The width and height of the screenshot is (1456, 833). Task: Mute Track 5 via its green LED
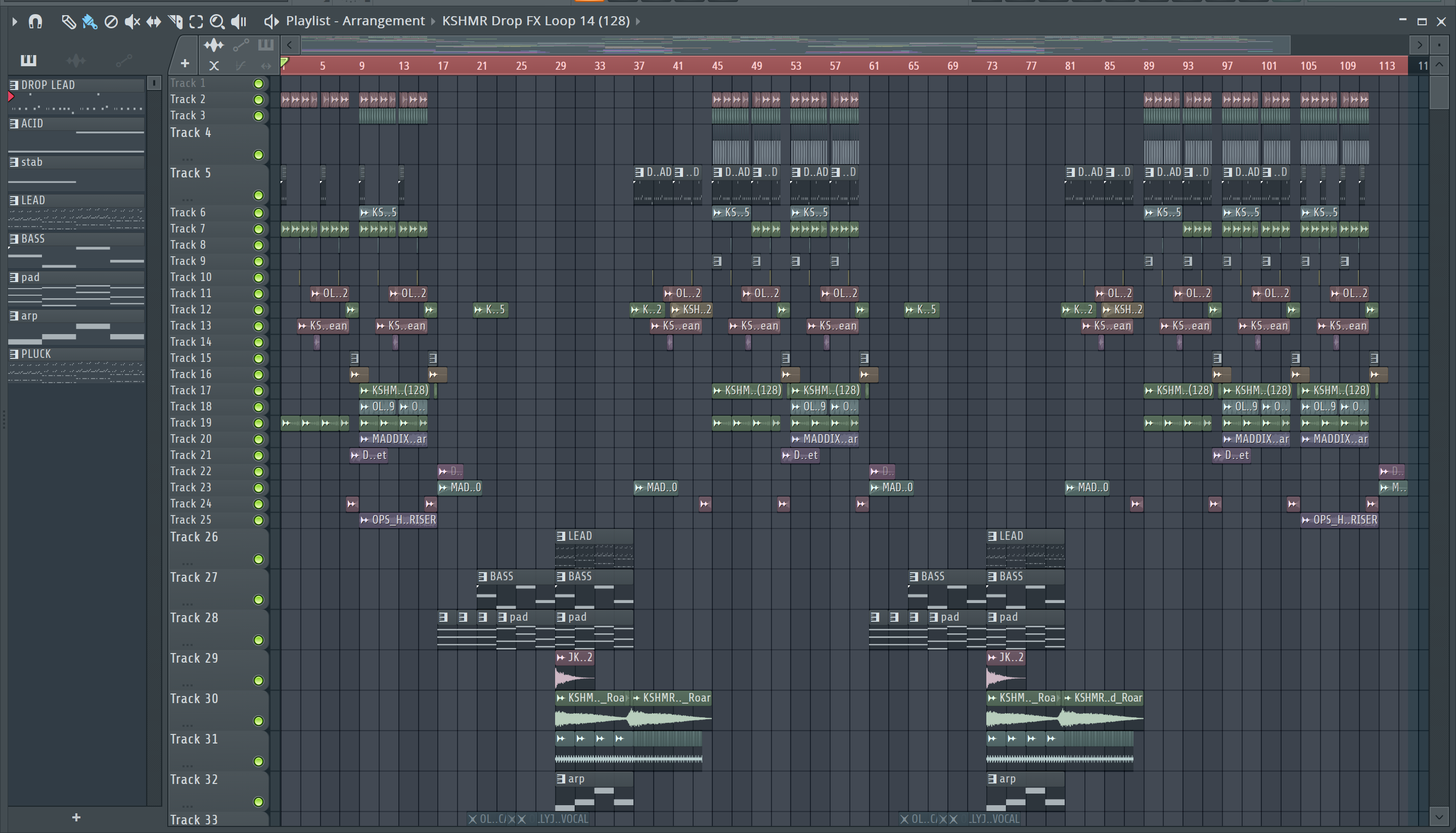tap(258, 196)
